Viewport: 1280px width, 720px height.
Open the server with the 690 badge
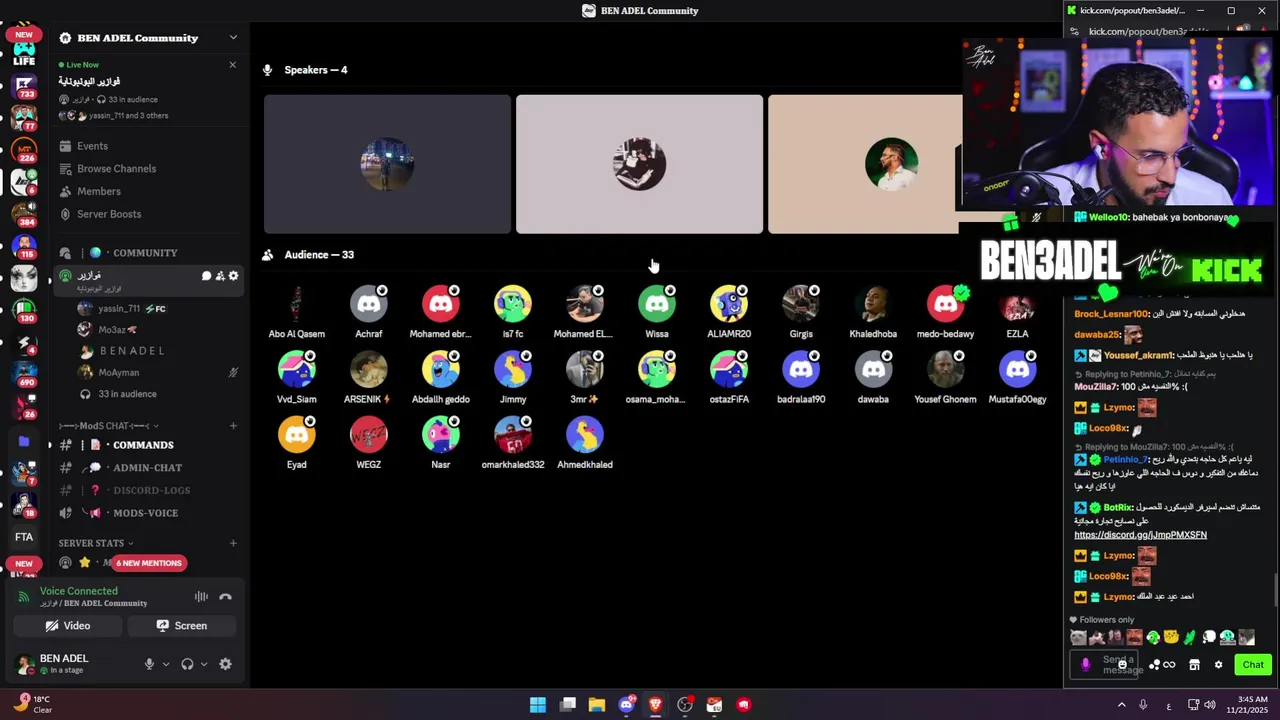tap(24, 374)
